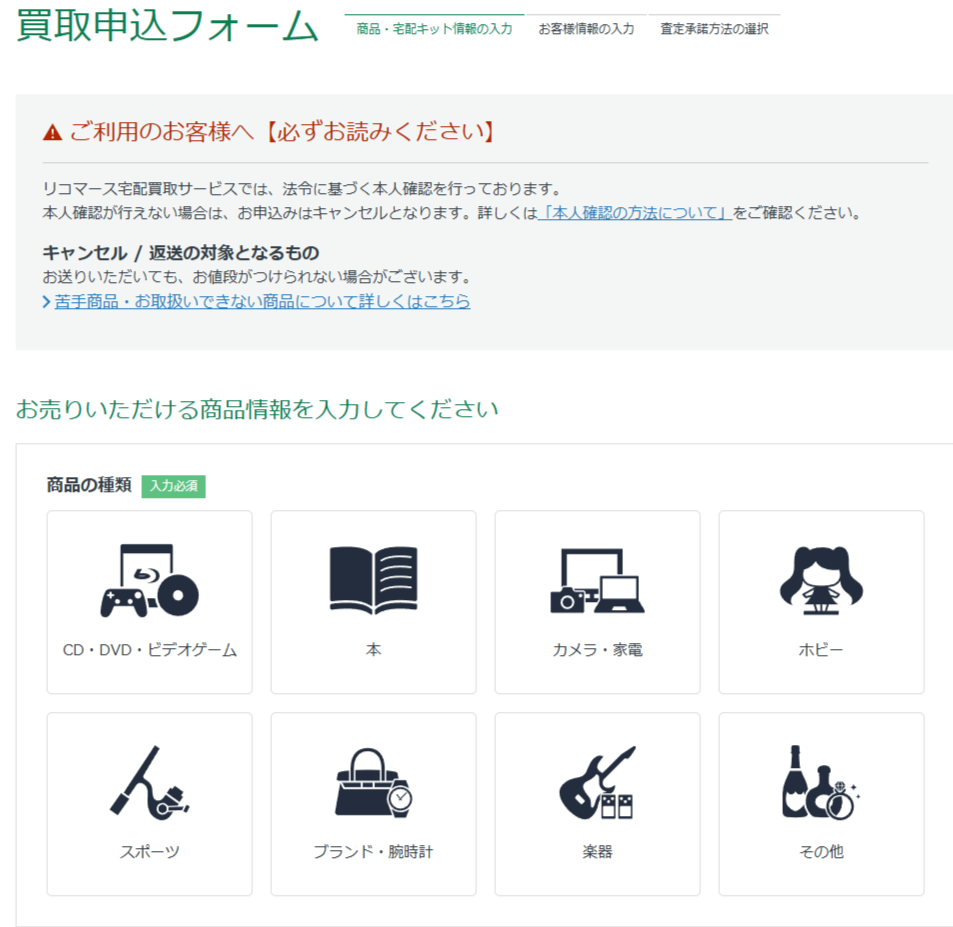Choose the camera and laptop icon
Image resolution: width=953 pixels, height=927 pixels.
coord(597,581)
